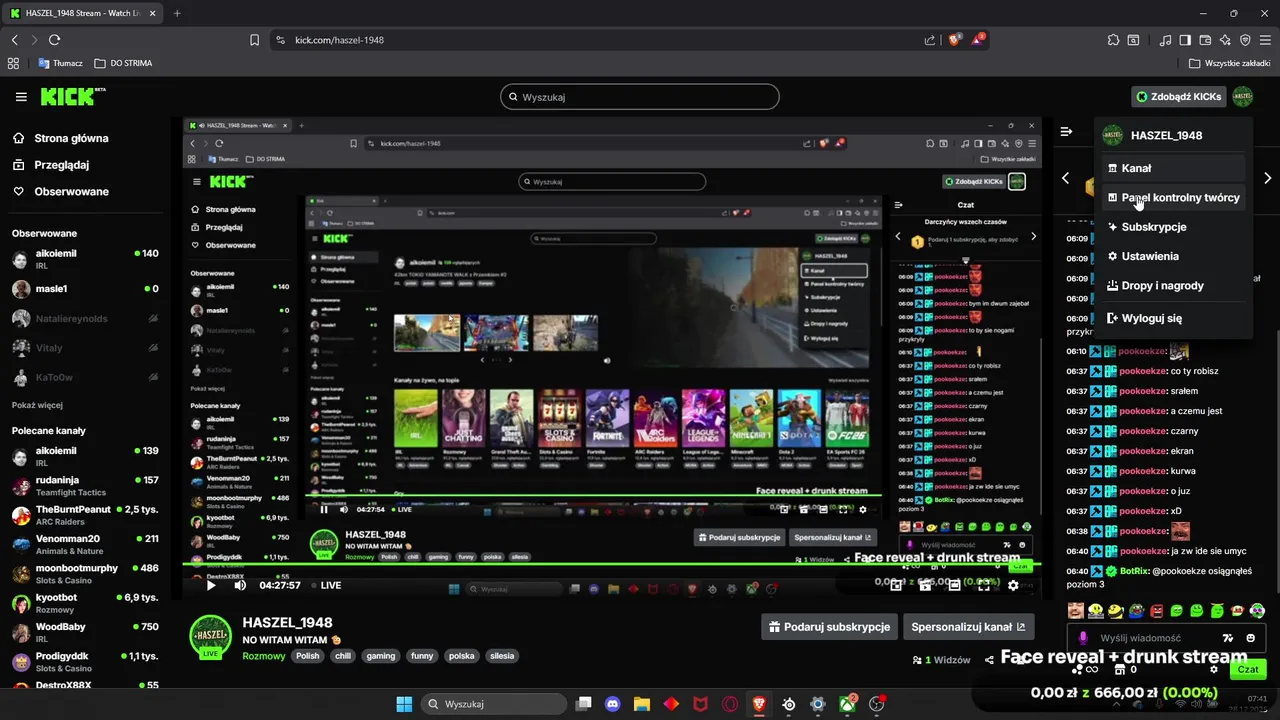Viewport: 1280px width, 720px height.
Task: Open kyootbot recommended channel
Action: tap(84, 603)
